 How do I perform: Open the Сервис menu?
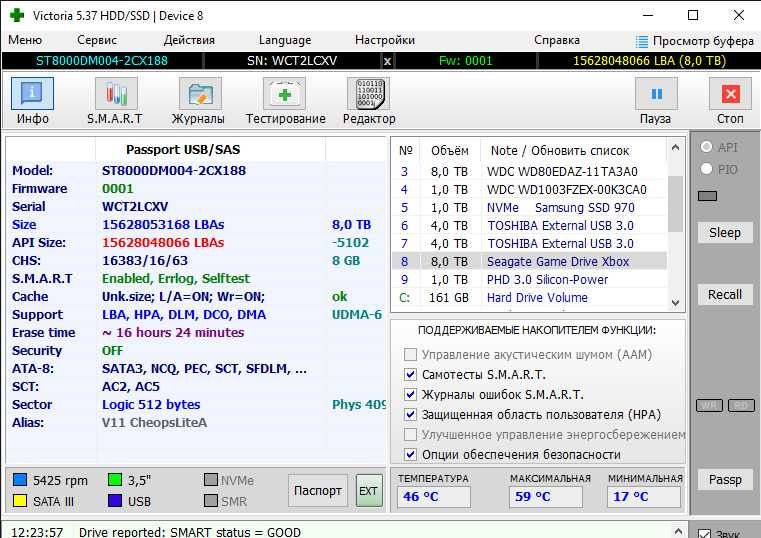(97, 40)
